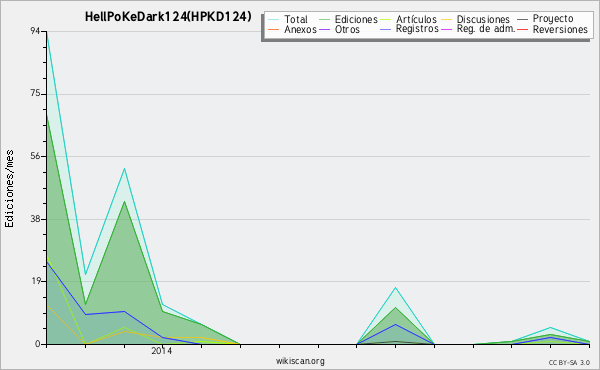Click the CC BY-SA 3.0 license text

tap(569, 362)
